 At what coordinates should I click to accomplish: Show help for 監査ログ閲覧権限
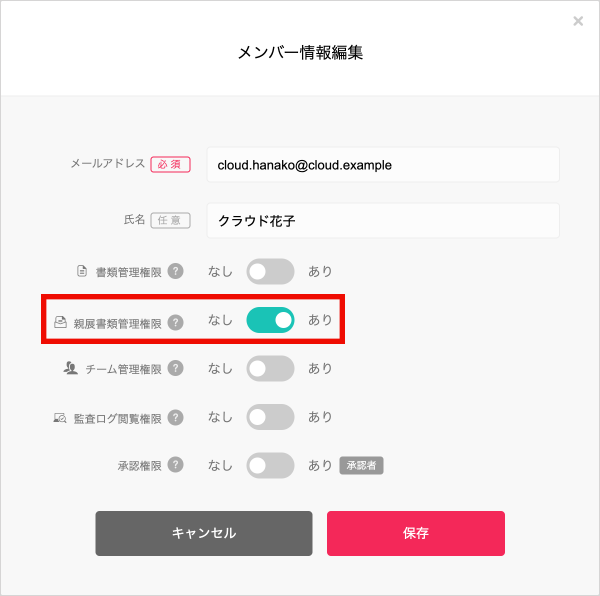coord(176,417)
